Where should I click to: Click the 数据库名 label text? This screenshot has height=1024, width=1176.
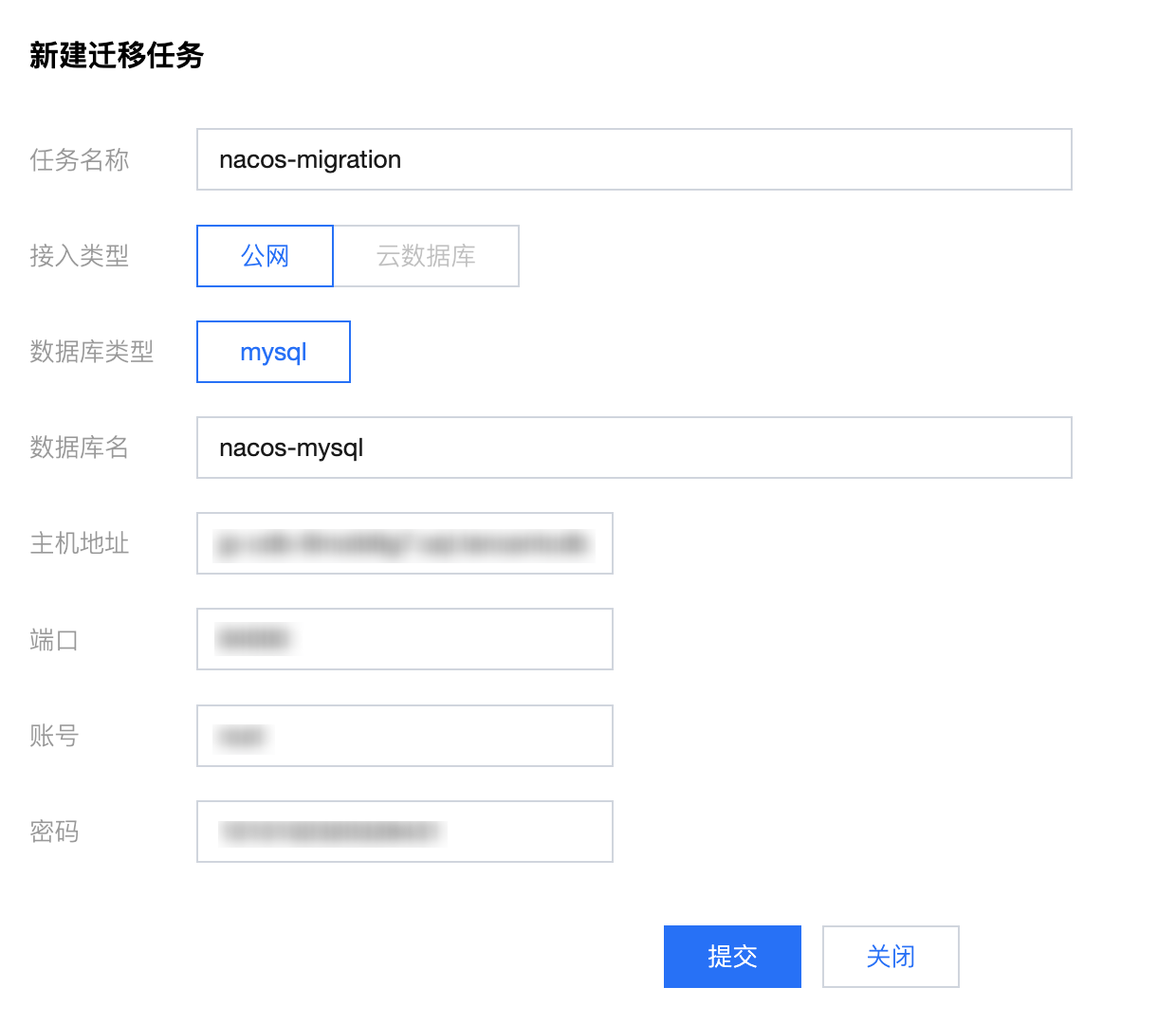click(x=79, y=448)
